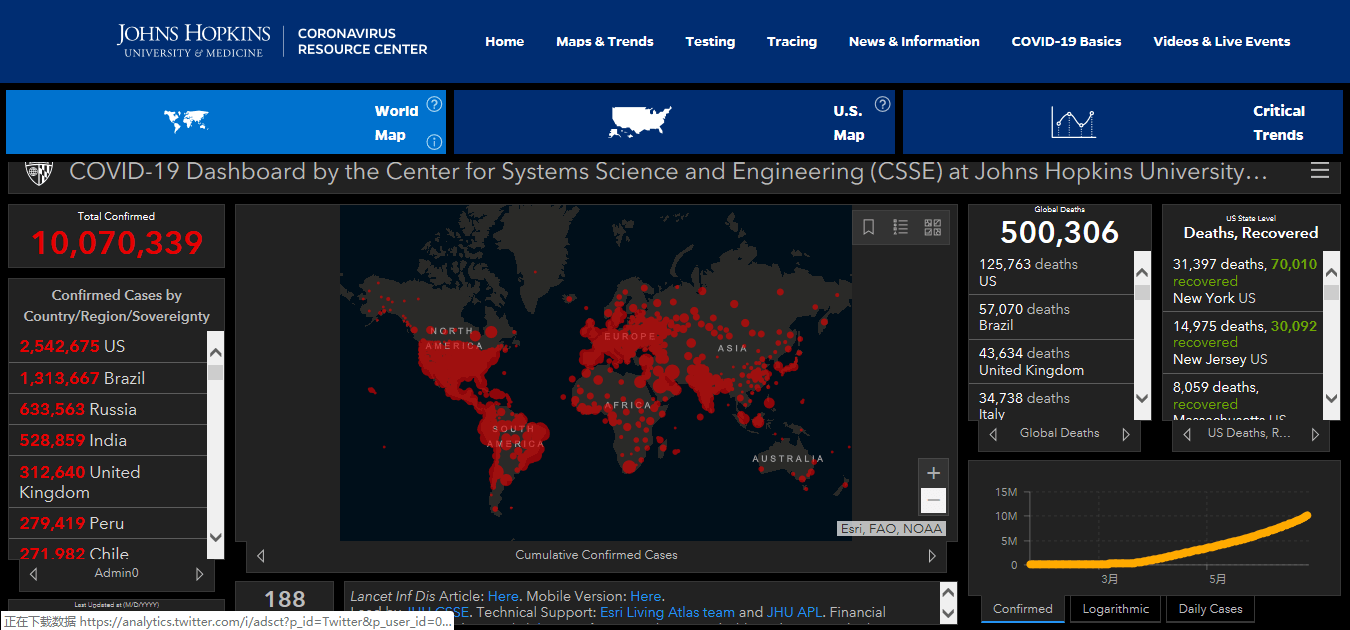Open the Mobile Version Here link

point(646,596)
